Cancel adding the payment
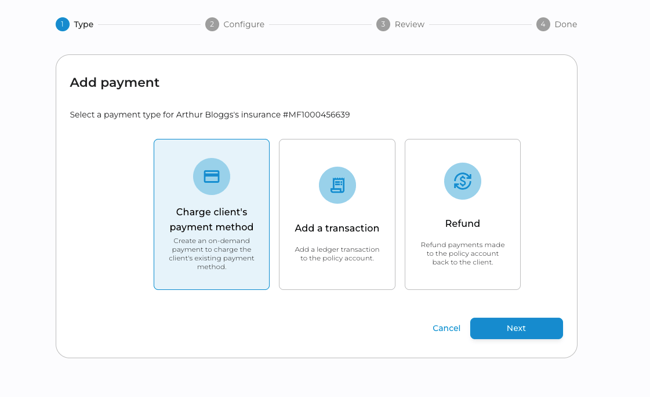The image size is (650, 397). (446, 328)
